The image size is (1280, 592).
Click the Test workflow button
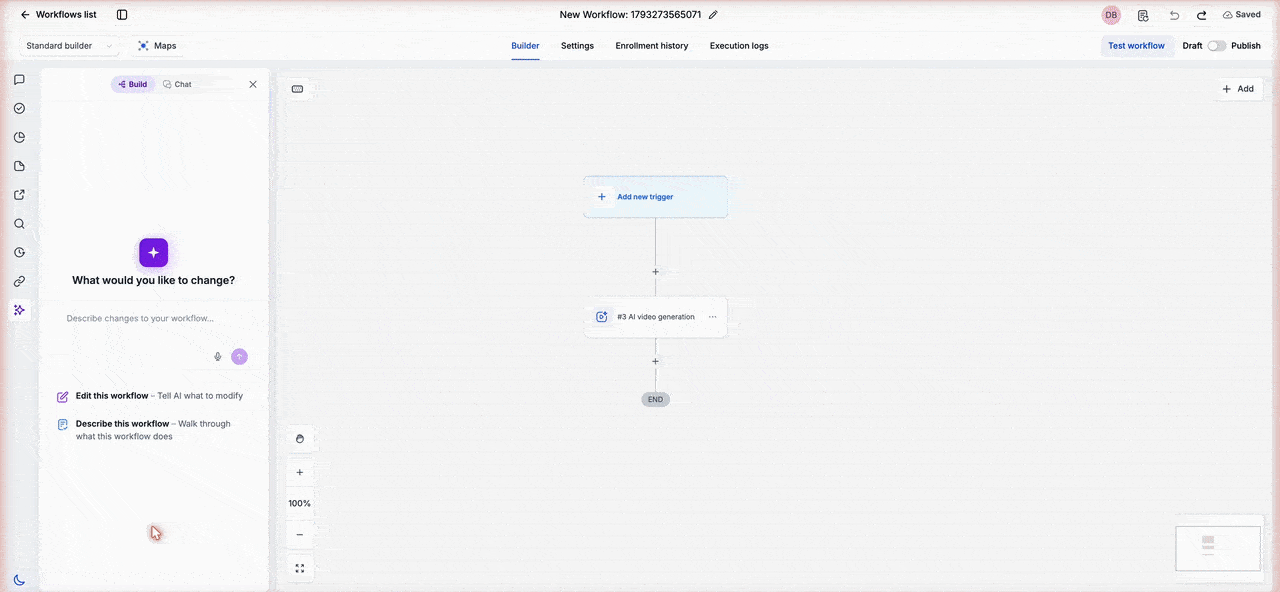click(x=1136, y=46)
